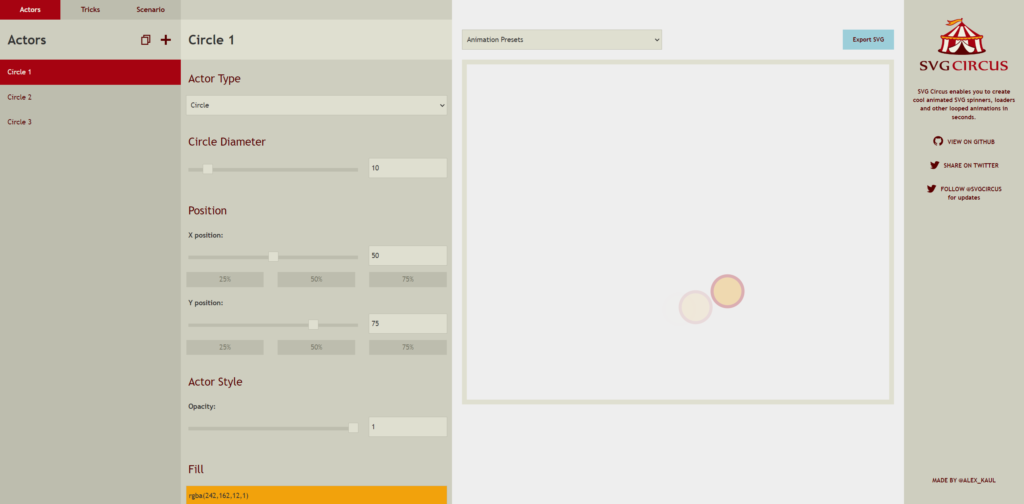The height and width of the screenshot is (504, 1024).
Task: Duplicate the actor with the copy icon
Action: pos(146,40)
